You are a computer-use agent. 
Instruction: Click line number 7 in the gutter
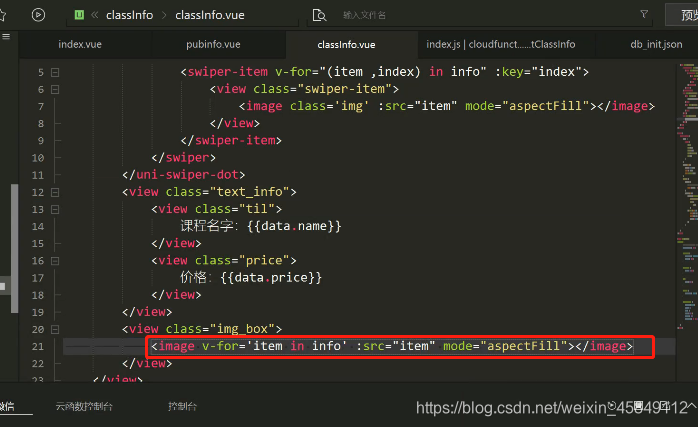(x=41, y=106)
